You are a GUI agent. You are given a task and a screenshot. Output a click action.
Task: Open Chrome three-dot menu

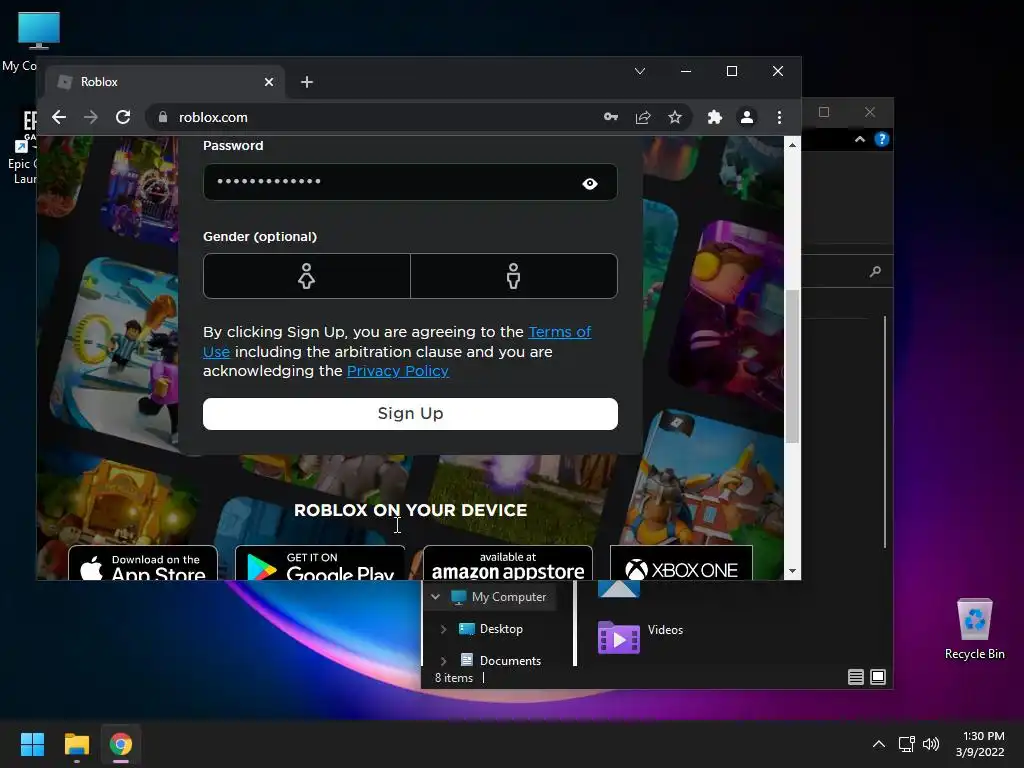point(779,117)
